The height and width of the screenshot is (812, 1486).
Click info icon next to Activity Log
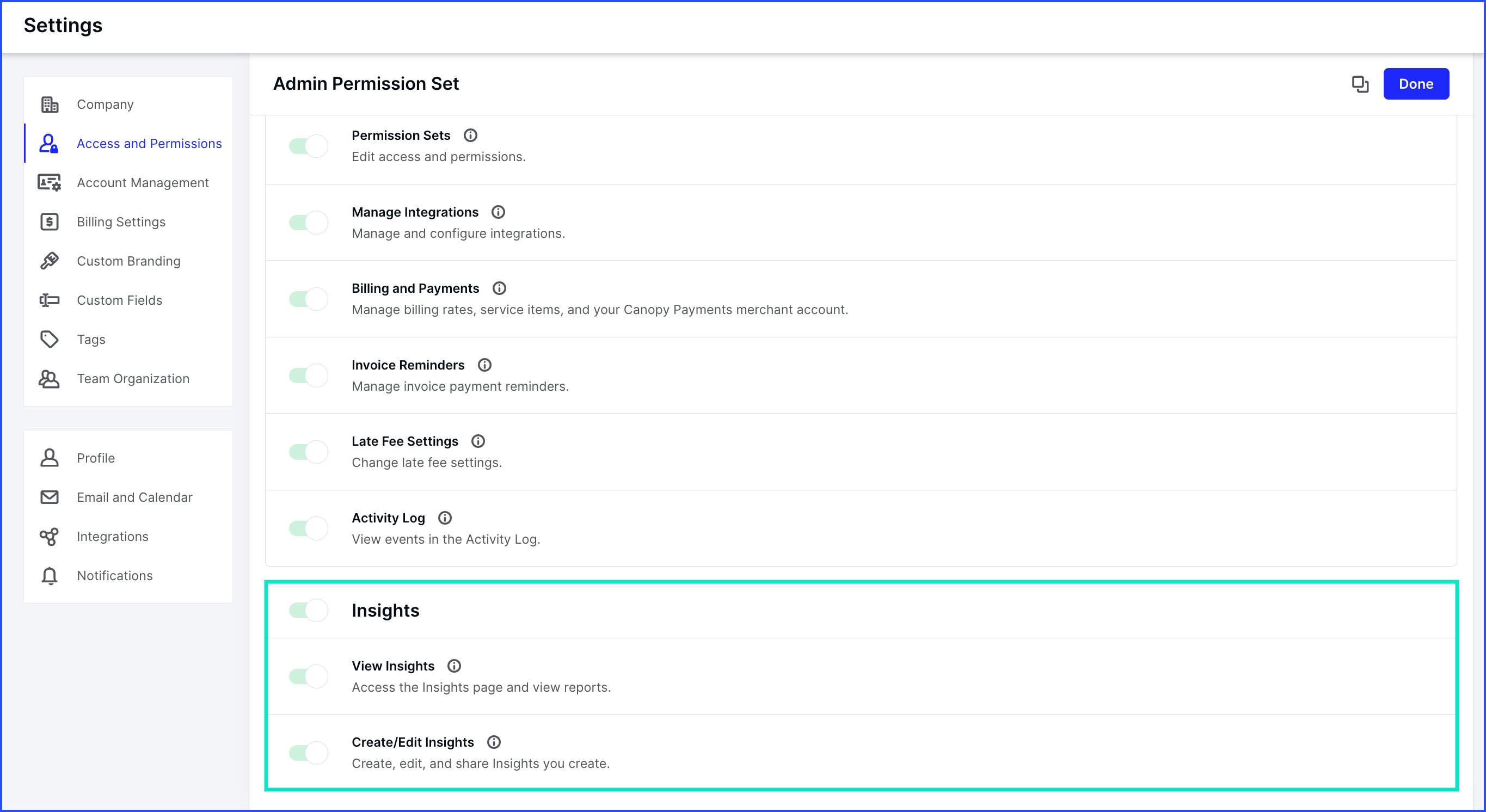point(444,518)
